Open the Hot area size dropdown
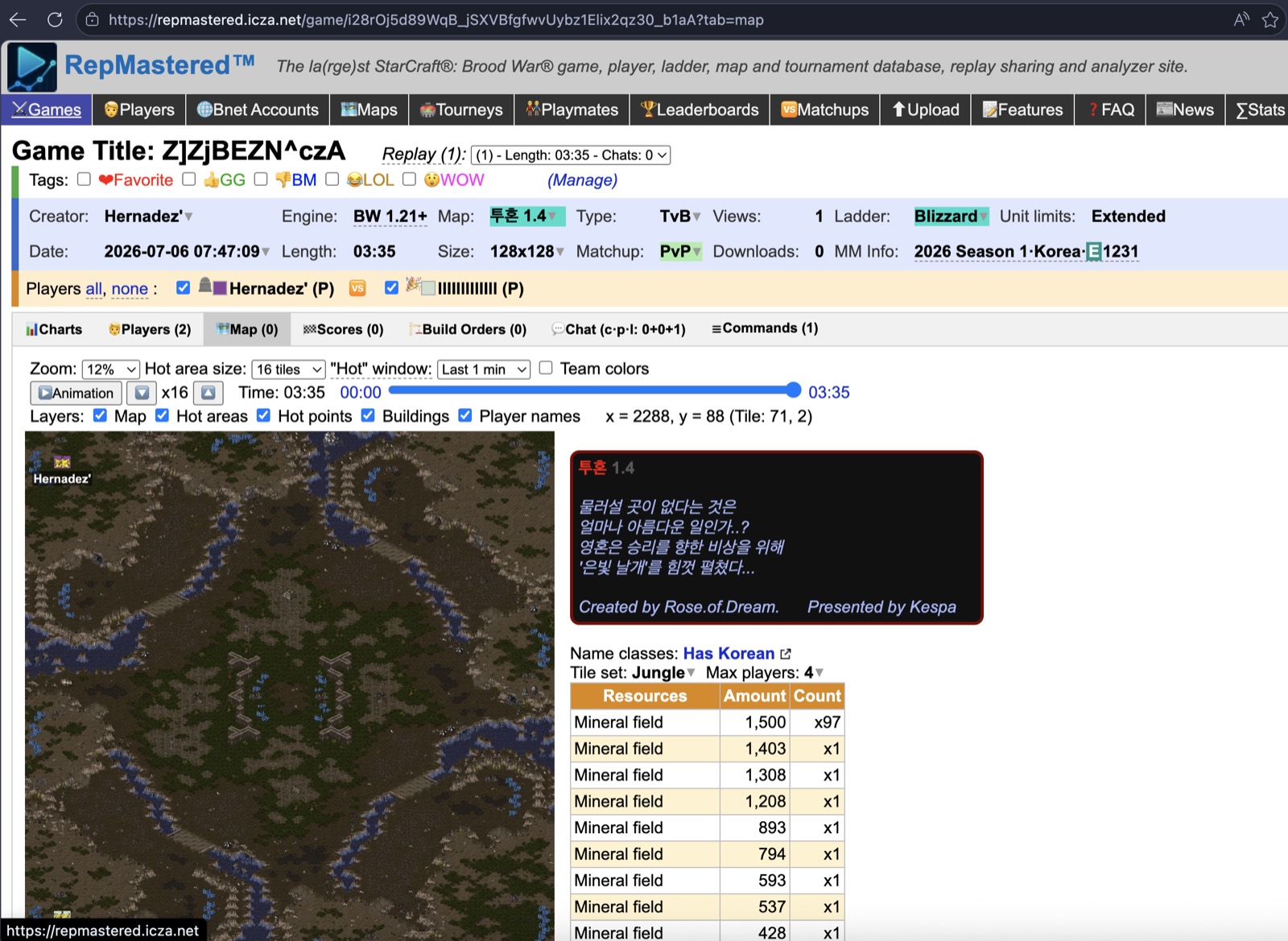Viewport: 1288px width, 941px height. tap(288, 369)
